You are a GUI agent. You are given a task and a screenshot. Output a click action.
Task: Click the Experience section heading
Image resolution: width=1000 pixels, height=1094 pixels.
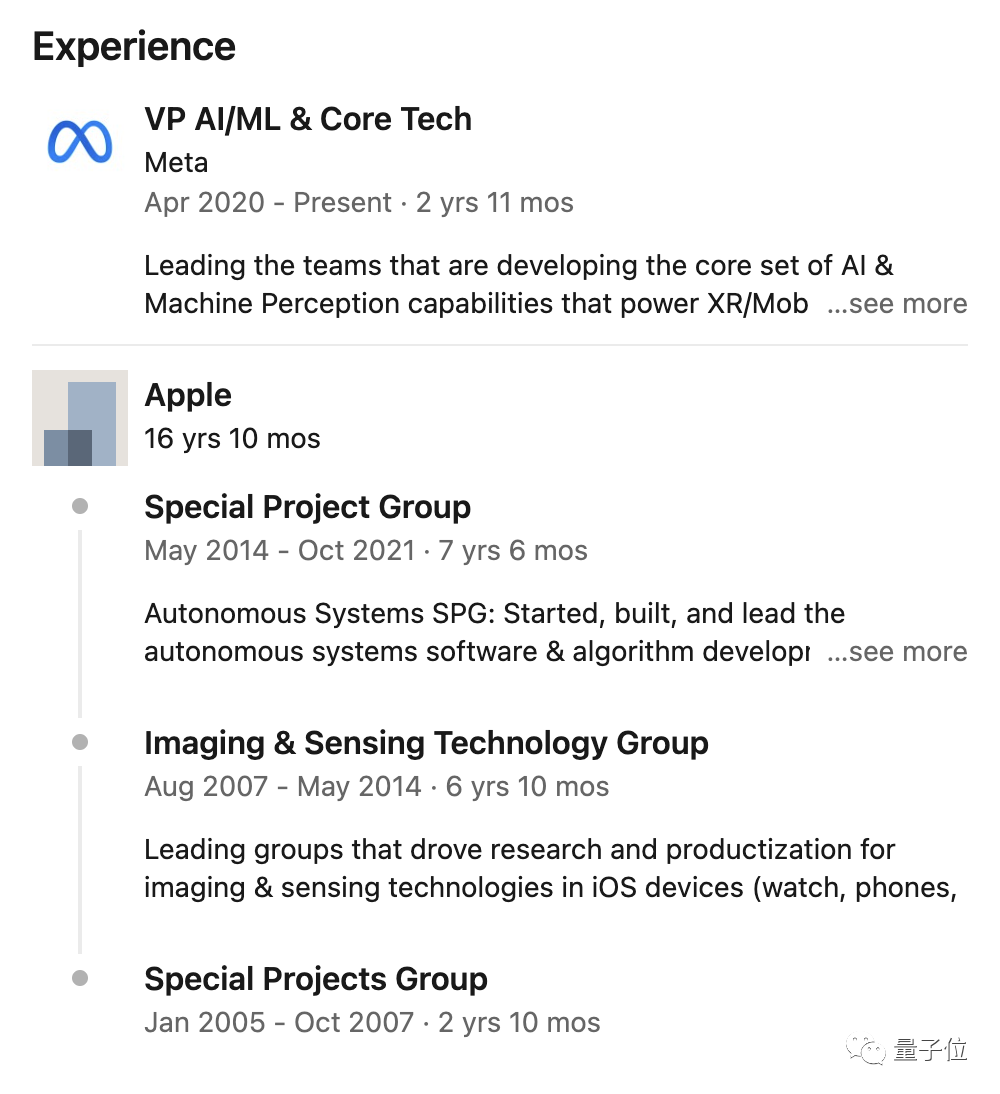134,47
